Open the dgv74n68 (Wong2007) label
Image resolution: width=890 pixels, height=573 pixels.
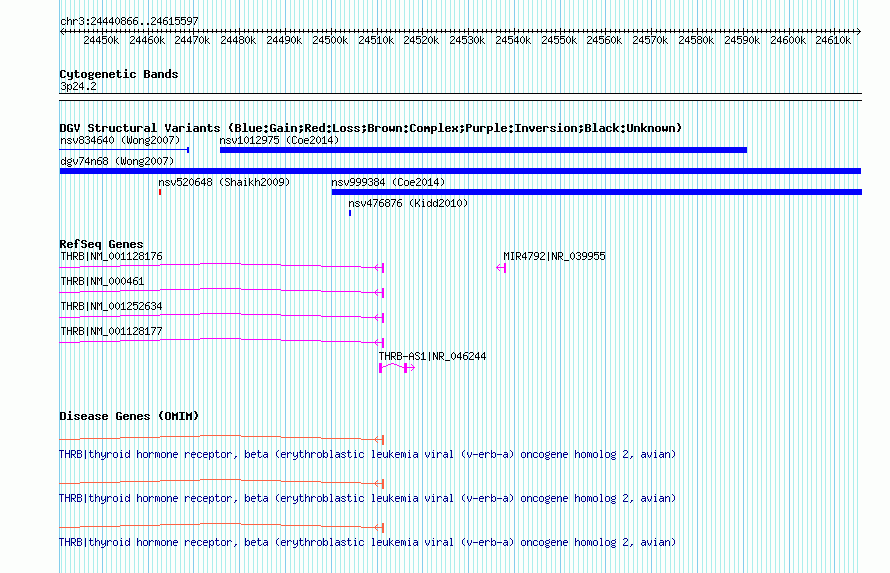click(117, 161)
